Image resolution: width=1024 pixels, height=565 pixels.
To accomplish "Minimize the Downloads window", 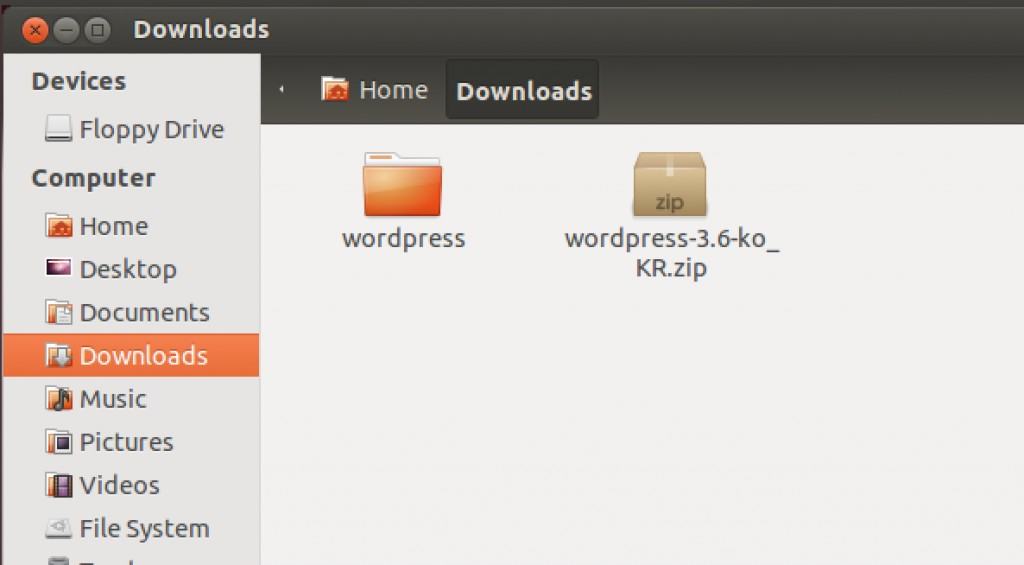I will 66,30.
